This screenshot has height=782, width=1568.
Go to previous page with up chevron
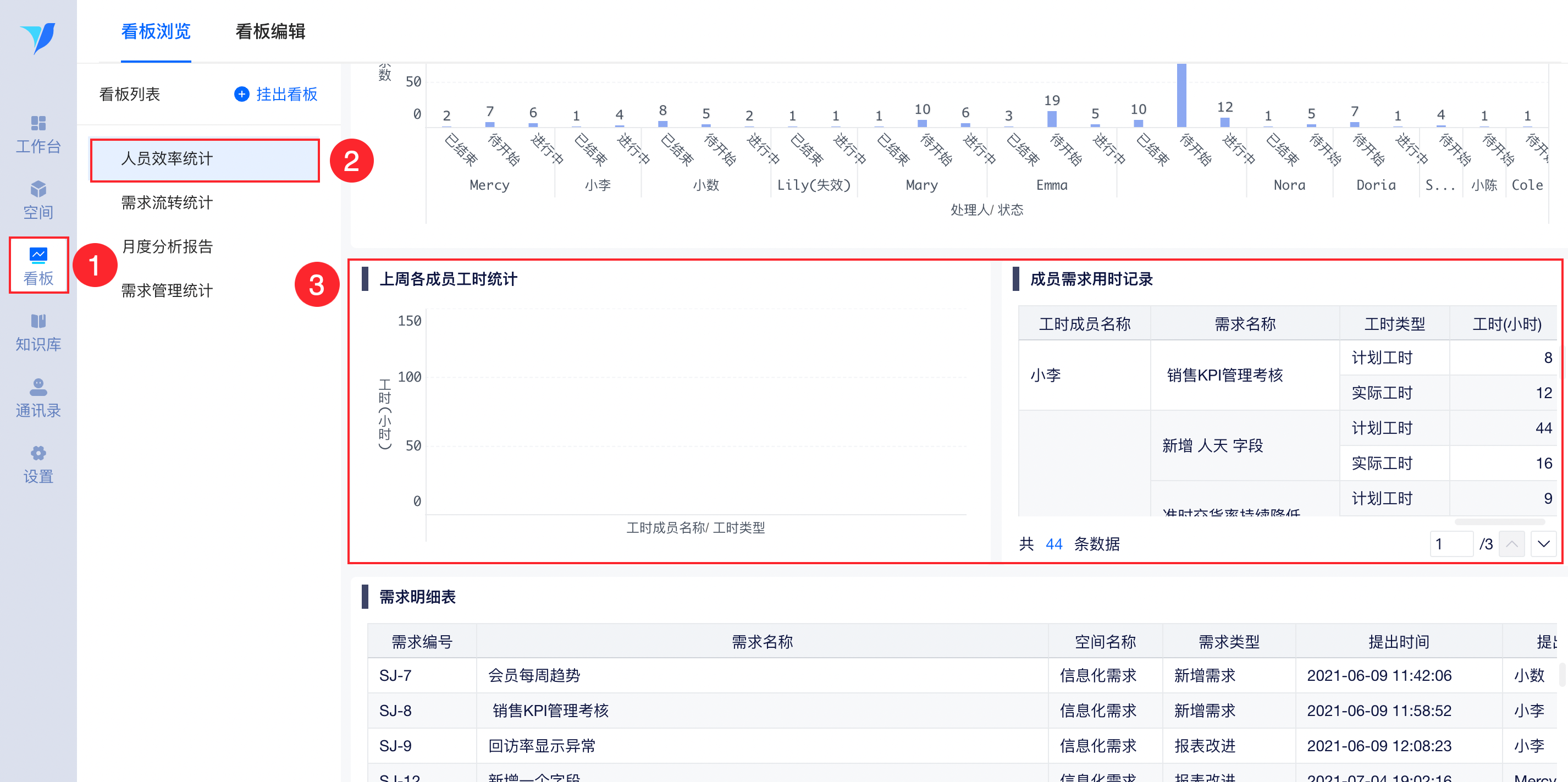1511,544
